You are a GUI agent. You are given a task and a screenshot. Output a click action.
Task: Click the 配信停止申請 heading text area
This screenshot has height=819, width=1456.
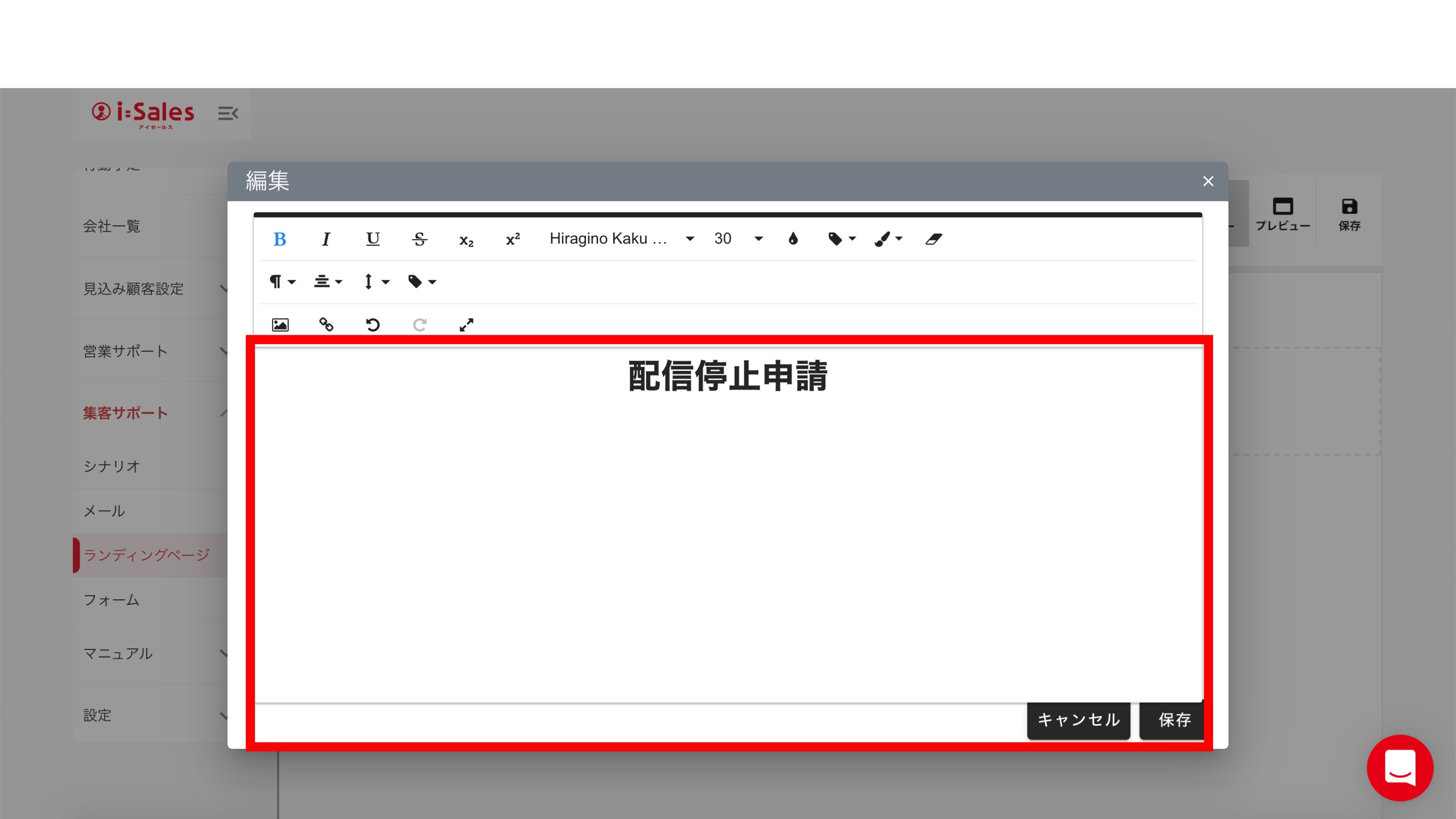pos(728,376)
